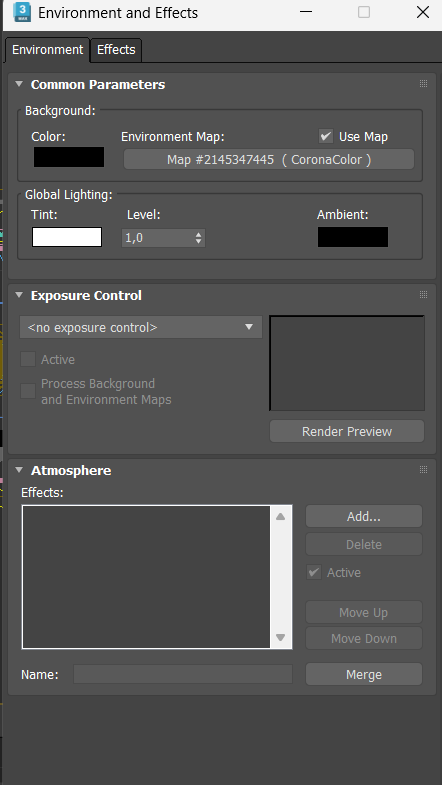Click the Effects list scroll down arrow
The image size is (442, 785).
coord(280,638)
